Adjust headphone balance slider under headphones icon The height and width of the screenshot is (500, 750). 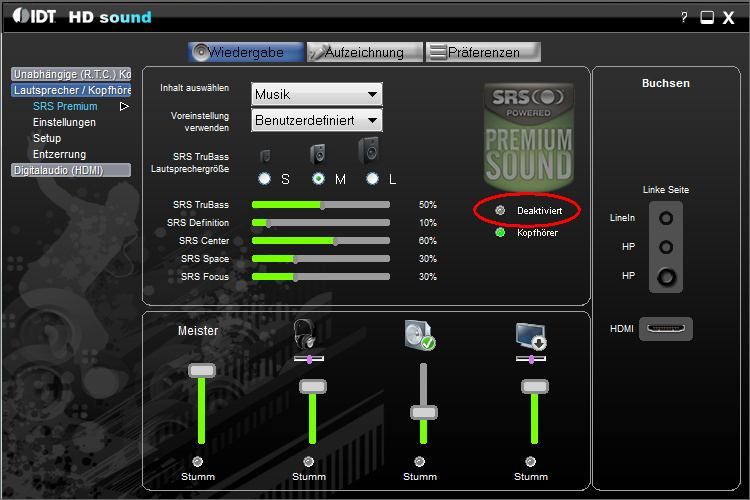click(309, 359)
